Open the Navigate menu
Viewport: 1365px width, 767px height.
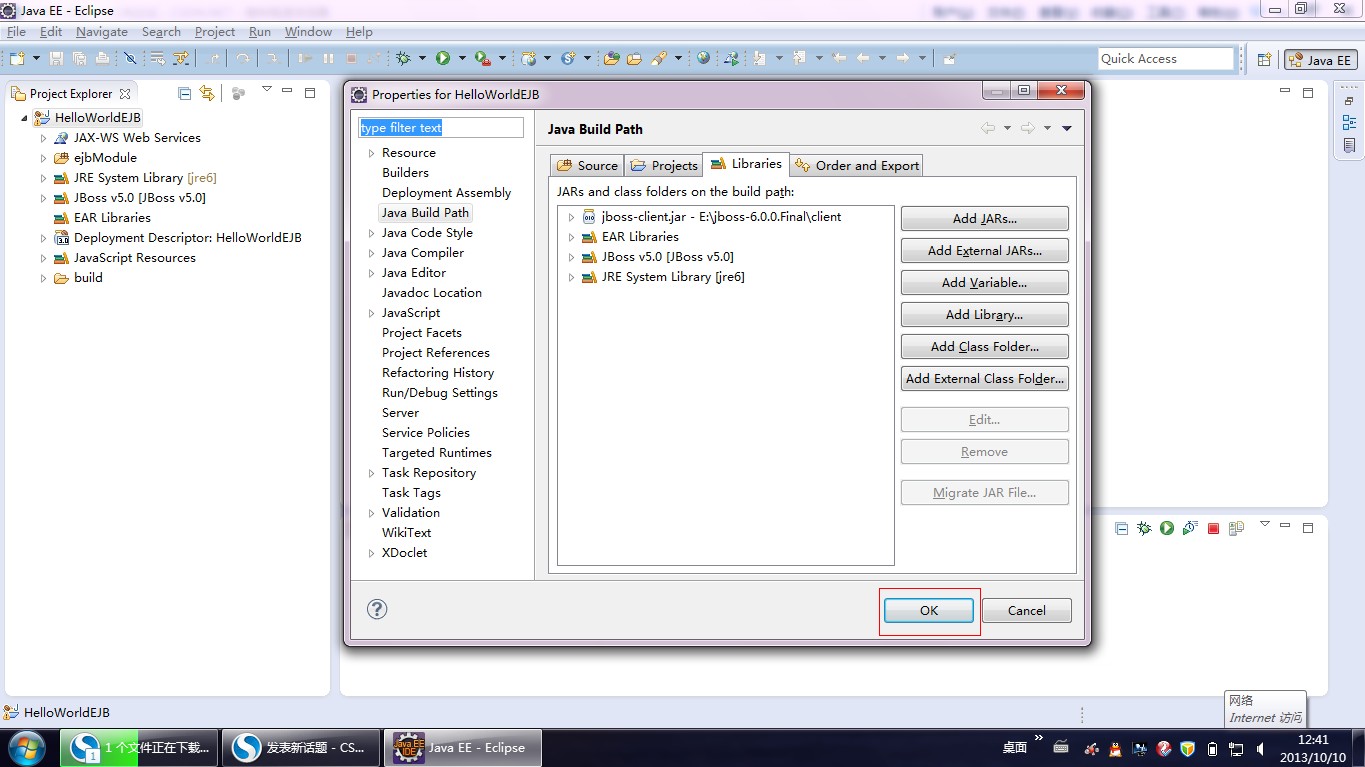[x=102, y=32]
